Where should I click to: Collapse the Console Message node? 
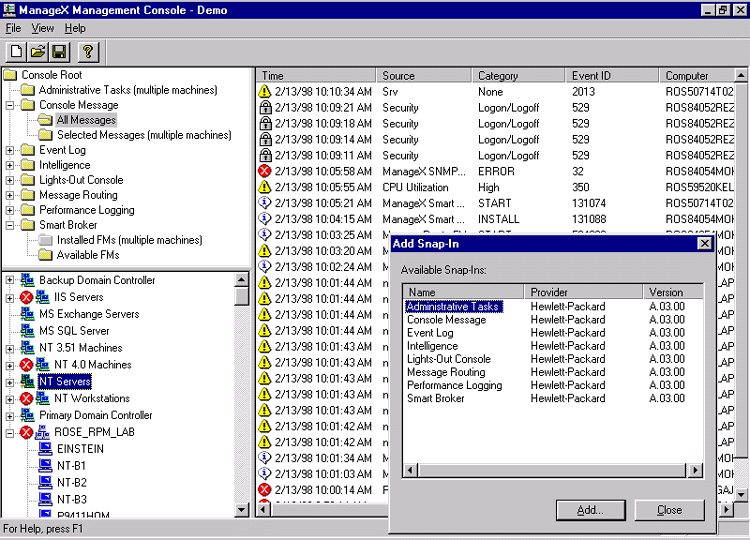[10, 105]
